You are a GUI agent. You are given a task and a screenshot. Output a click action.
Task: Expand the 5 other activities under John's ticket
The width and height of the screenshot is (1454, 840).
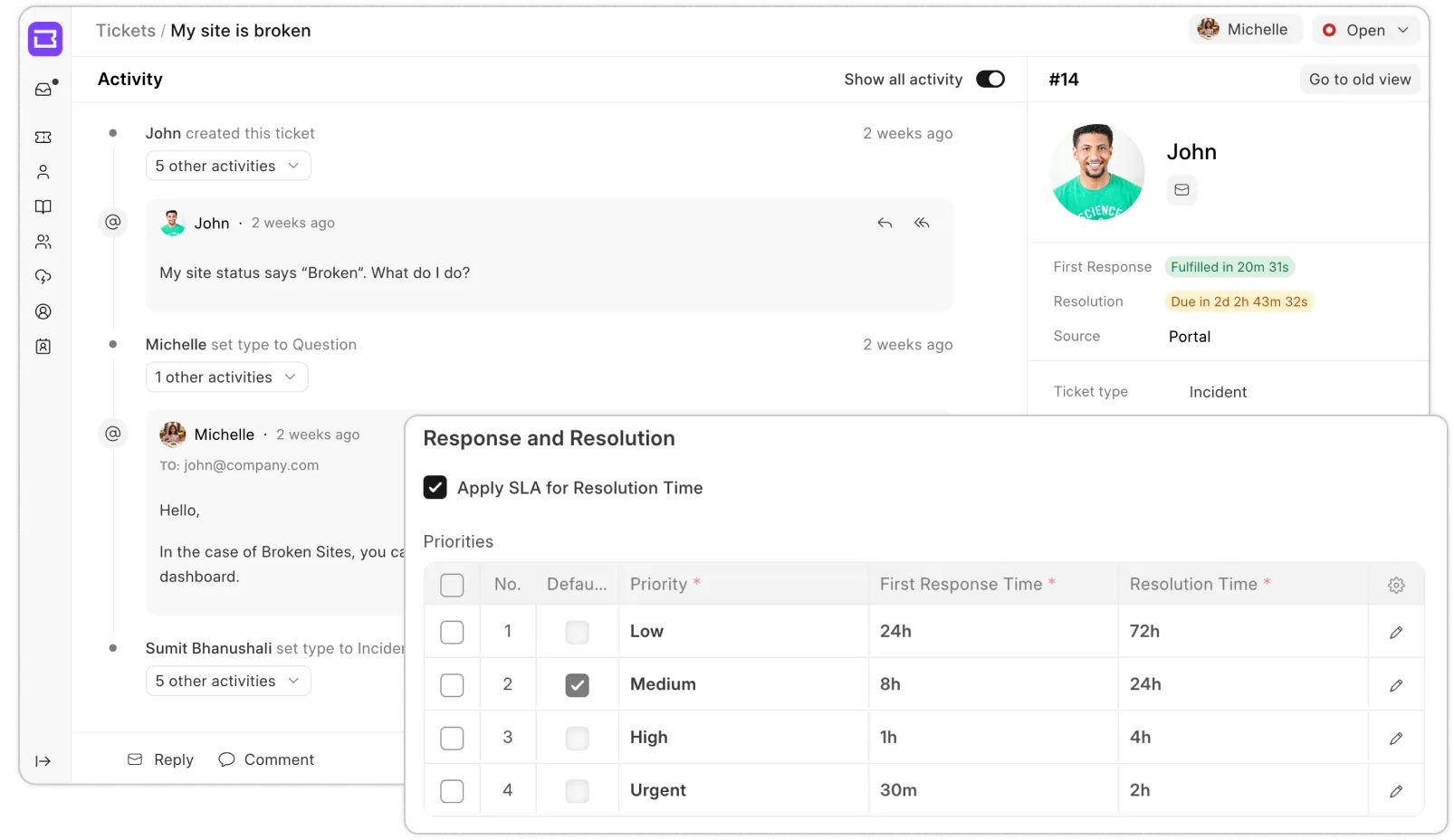(227, 166)
